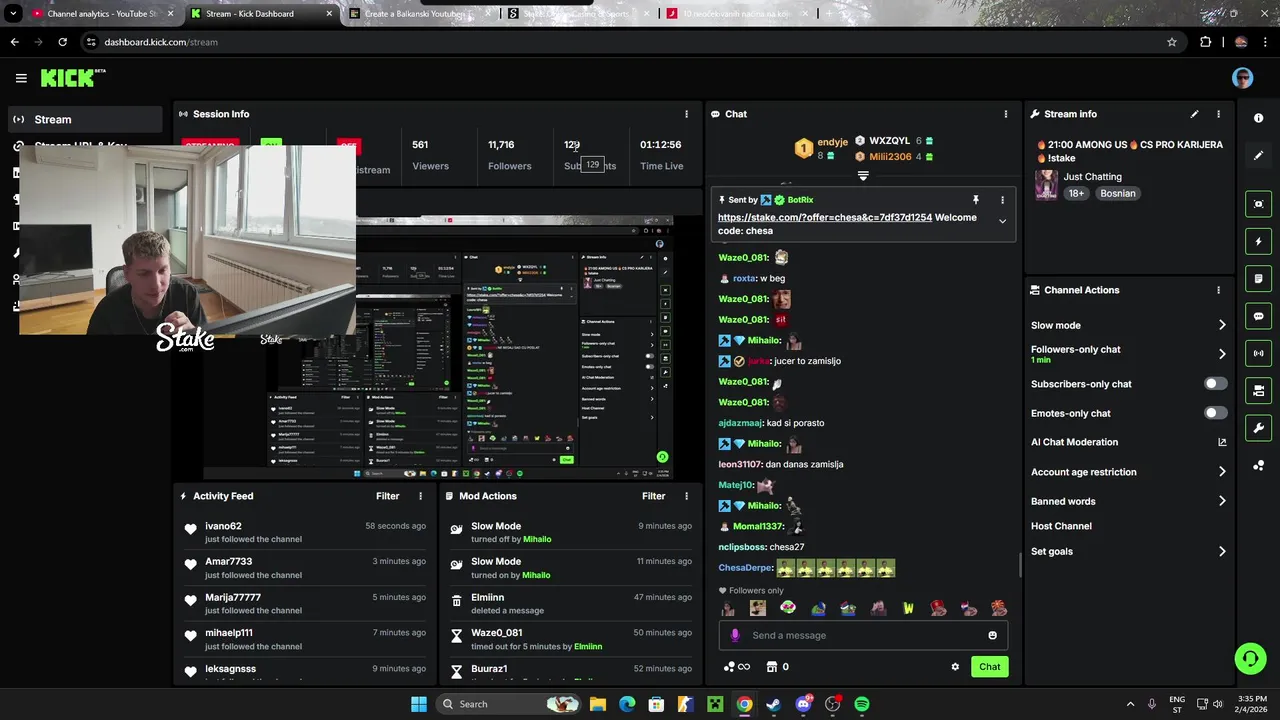This screenshot has height=720, width=1280.
Task: Click the info icon in right sidebar
Action: tap(1258, 118)
